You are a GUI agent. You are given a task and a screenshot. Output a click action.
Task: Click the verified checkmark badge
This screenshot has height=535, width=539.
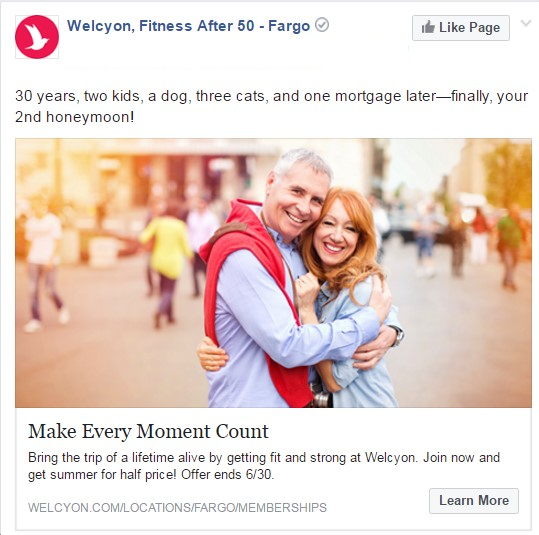pos(322,25)
